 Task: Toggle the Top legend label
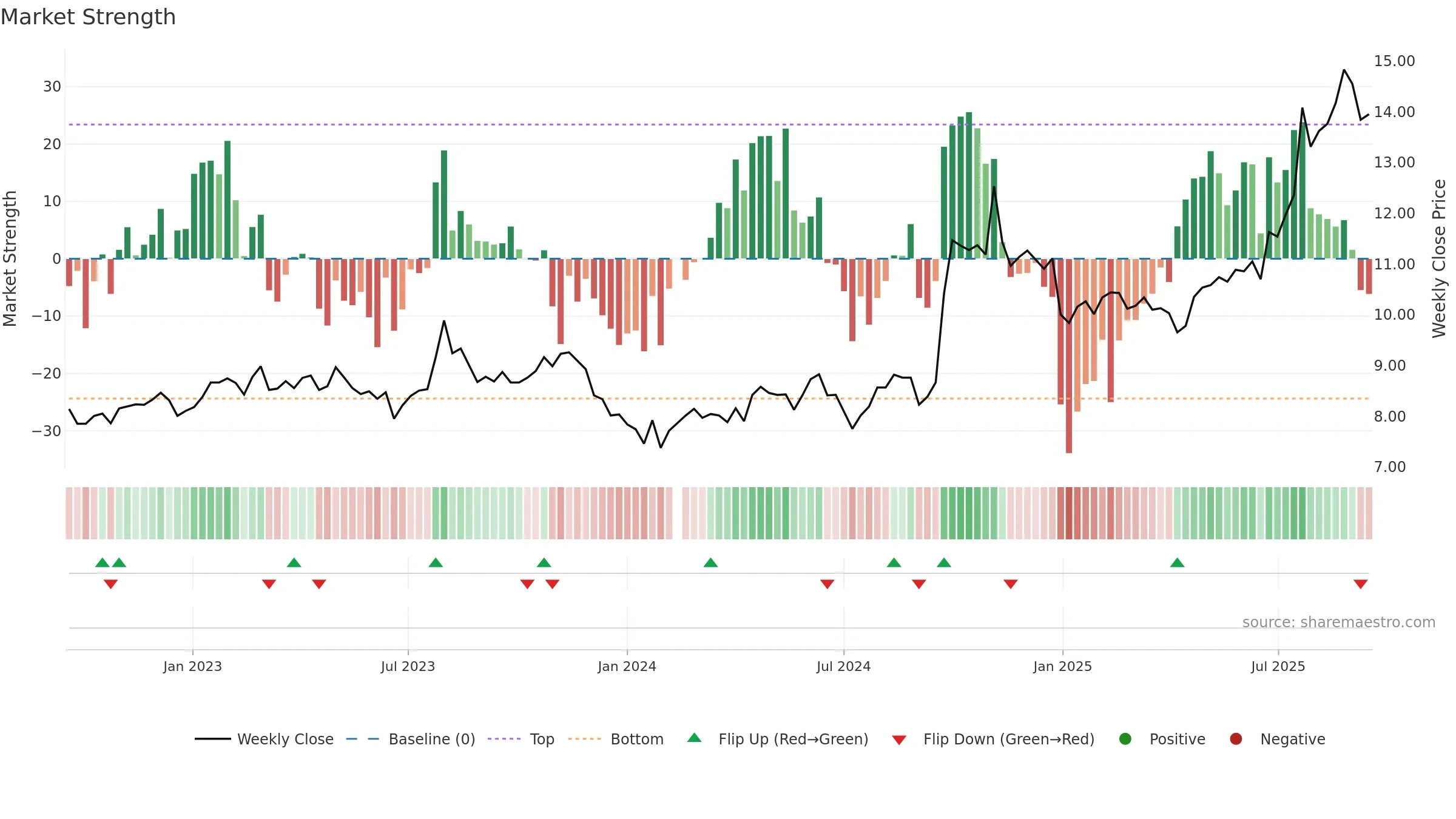tap(542, 740)
